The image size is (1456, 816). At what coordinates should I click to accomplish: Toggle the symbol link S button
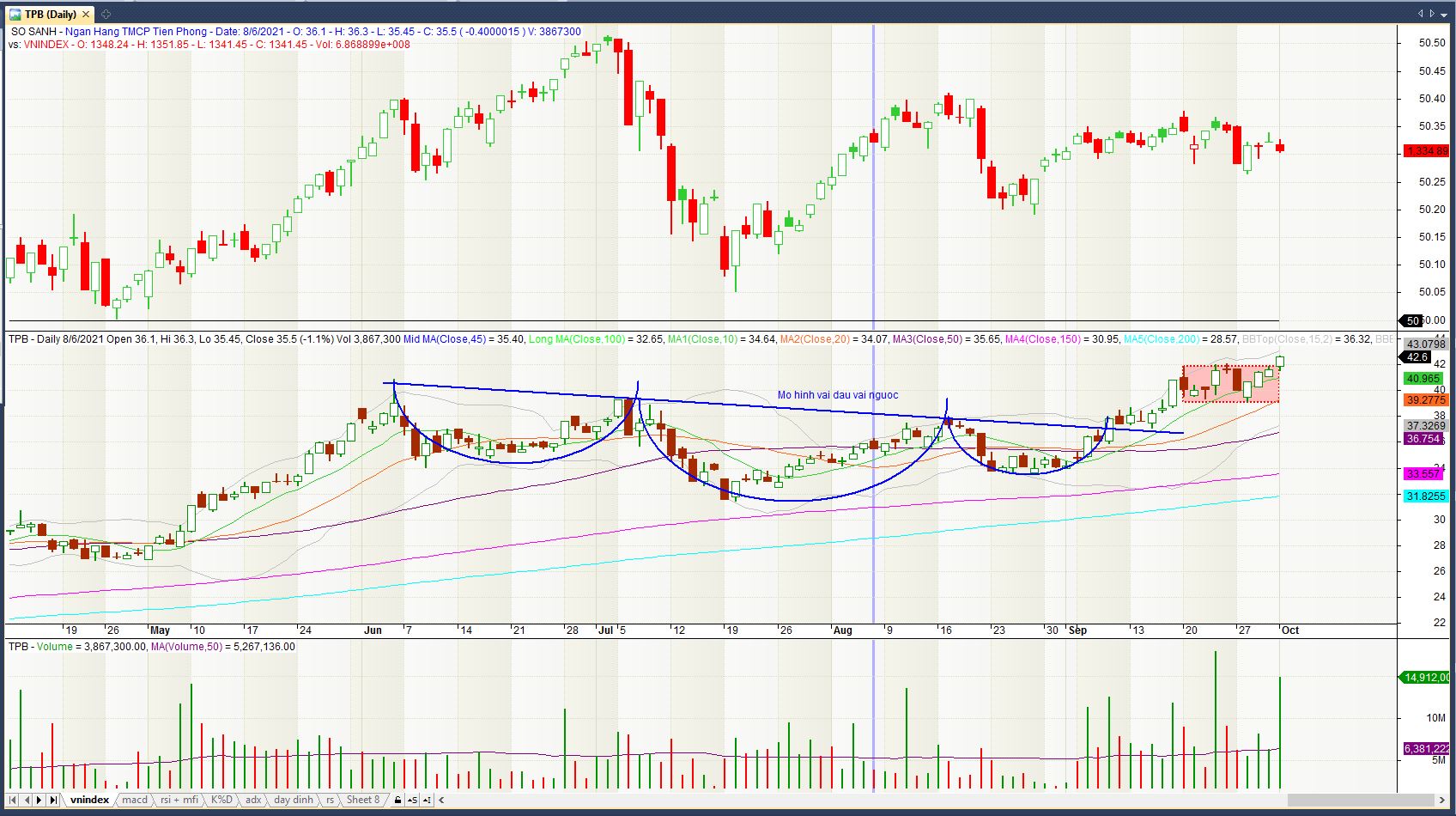coord(412,800)
